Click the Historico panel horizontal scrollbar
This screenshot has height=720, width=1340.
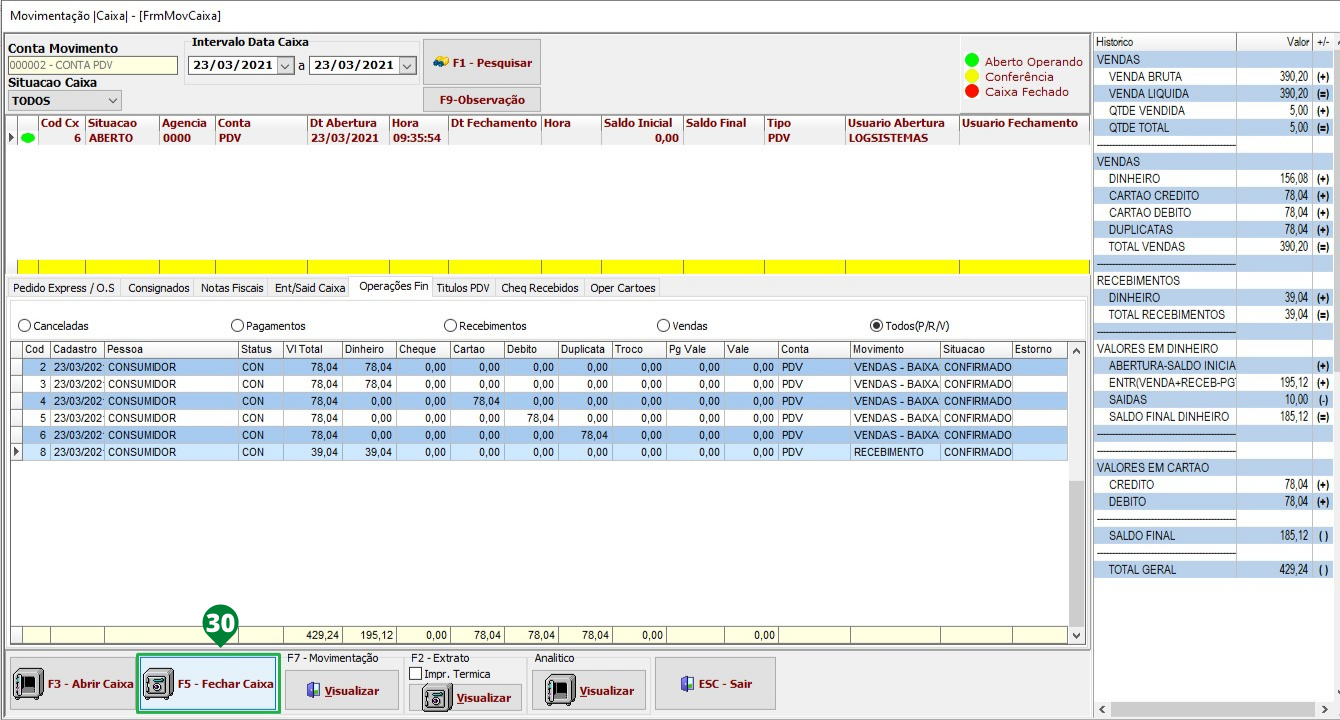coord(1214,709)
